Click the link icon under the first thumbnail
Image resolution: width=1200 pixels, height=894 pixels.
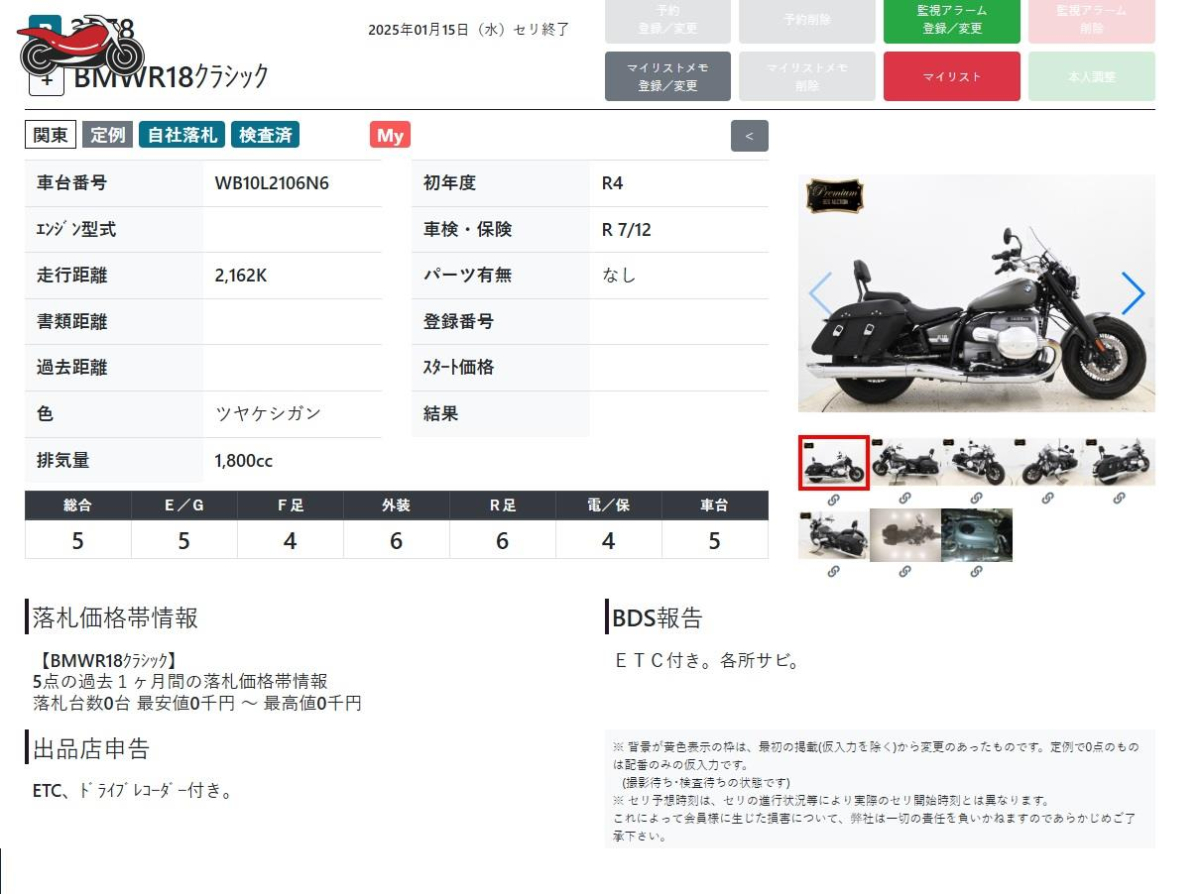pos(833,499)
